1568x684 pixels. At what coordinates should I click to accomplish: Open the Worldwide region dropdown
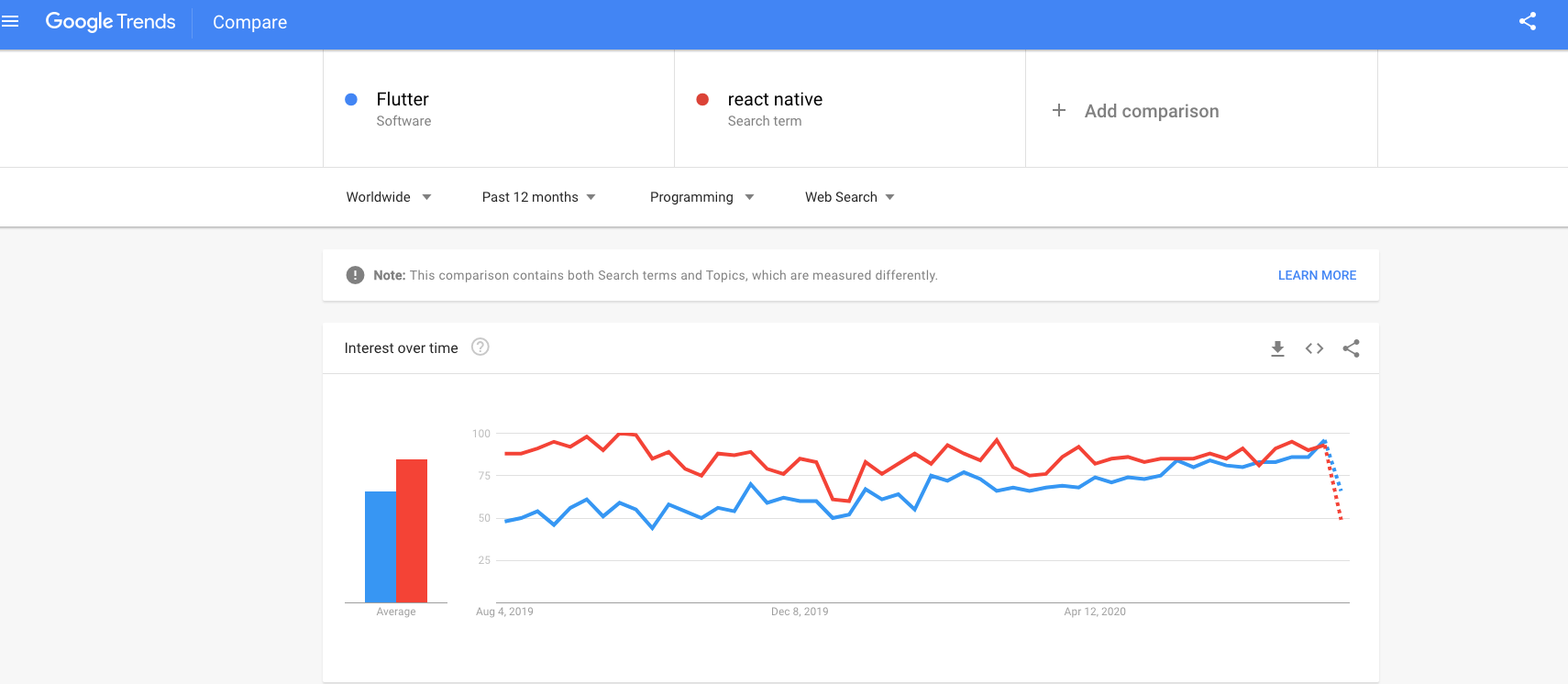click(x=389, y=197)
